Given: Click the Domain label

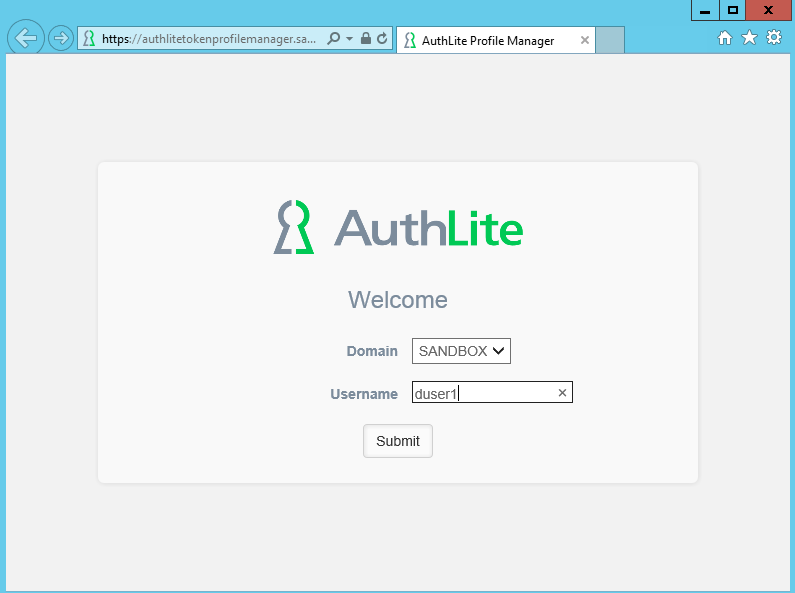Looking at the screenshot, I should (372, 351).
